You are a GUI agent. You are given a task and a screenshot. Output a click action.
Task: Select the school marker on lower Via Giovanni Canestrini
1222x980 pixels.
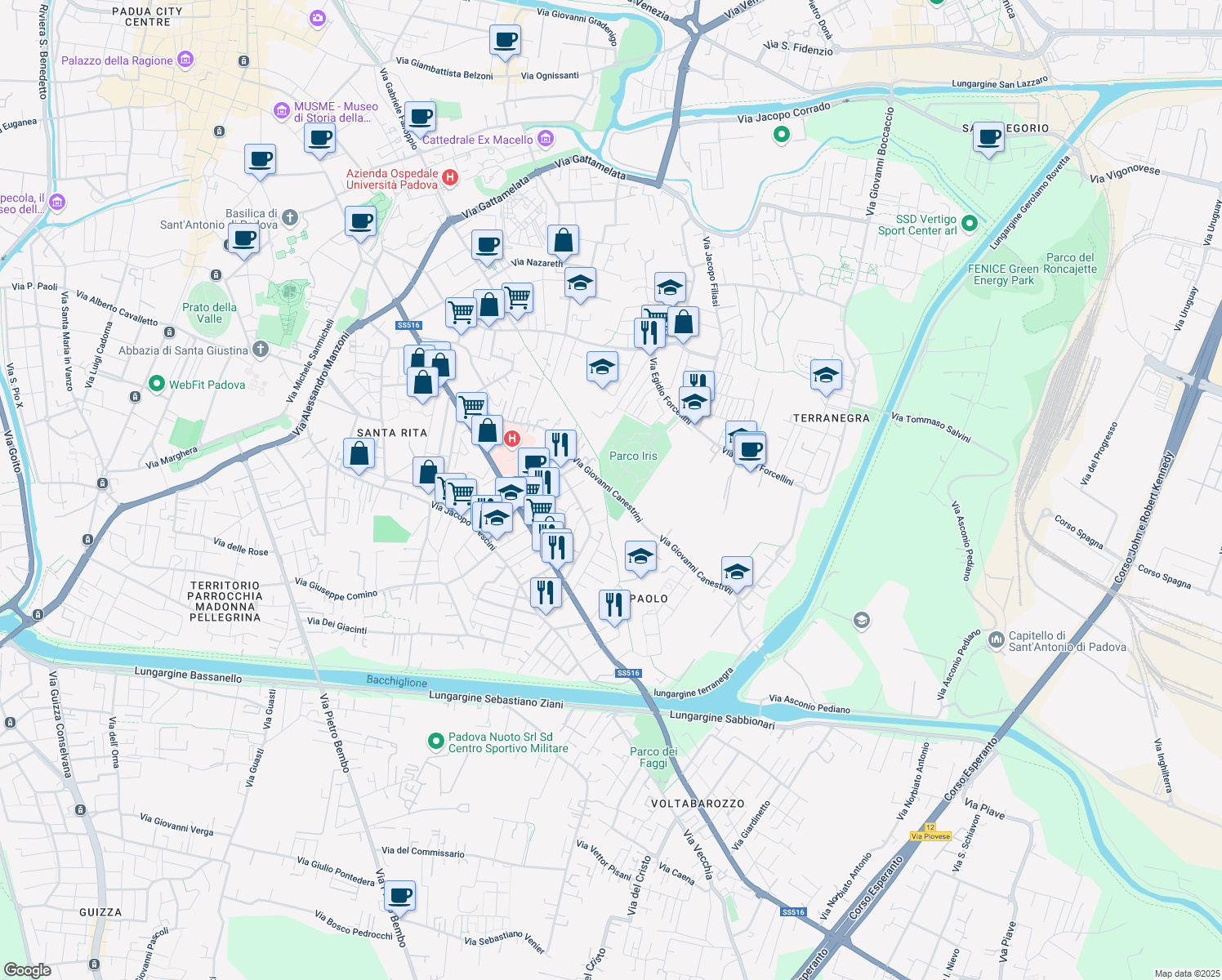click(x=737, y=572)
